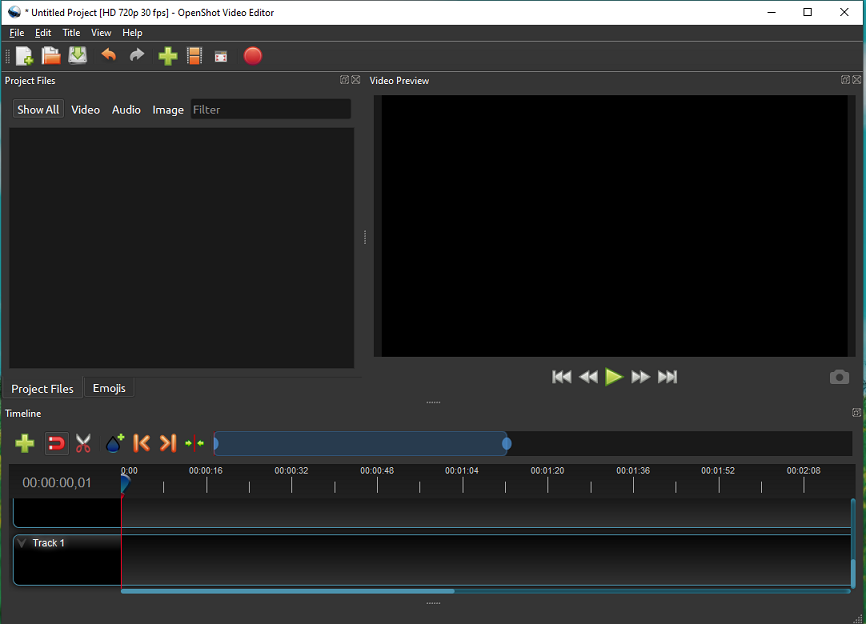
Task: Open the View menu
Action: pyautogui.click(x=101, y=33)
